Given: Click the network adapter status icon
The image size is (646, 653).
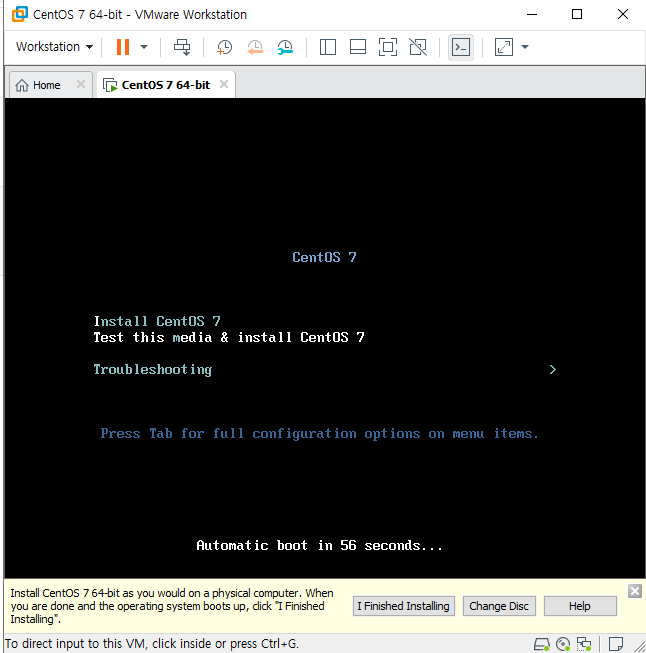Looking at the screenshot, I should coord(584,644).
